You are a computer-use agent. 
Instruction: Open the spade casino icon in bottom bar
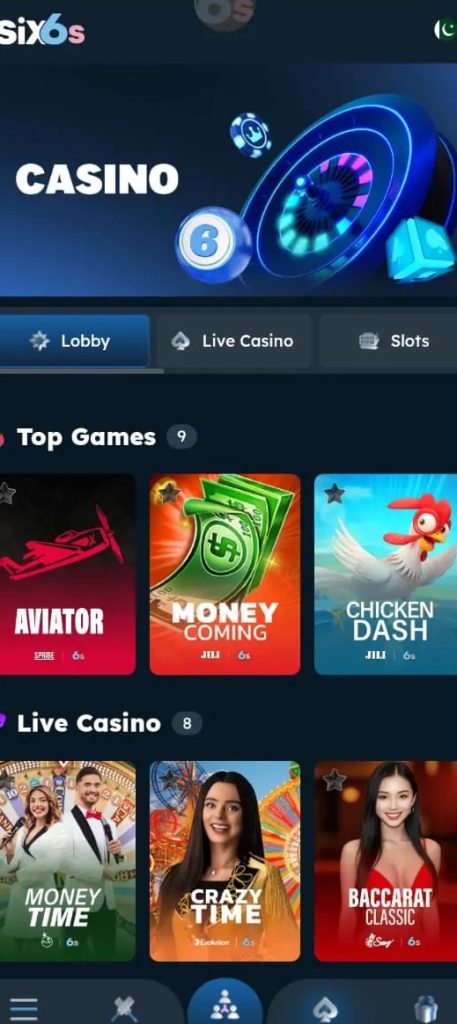pyautogui.click(x=325, y=1010)
